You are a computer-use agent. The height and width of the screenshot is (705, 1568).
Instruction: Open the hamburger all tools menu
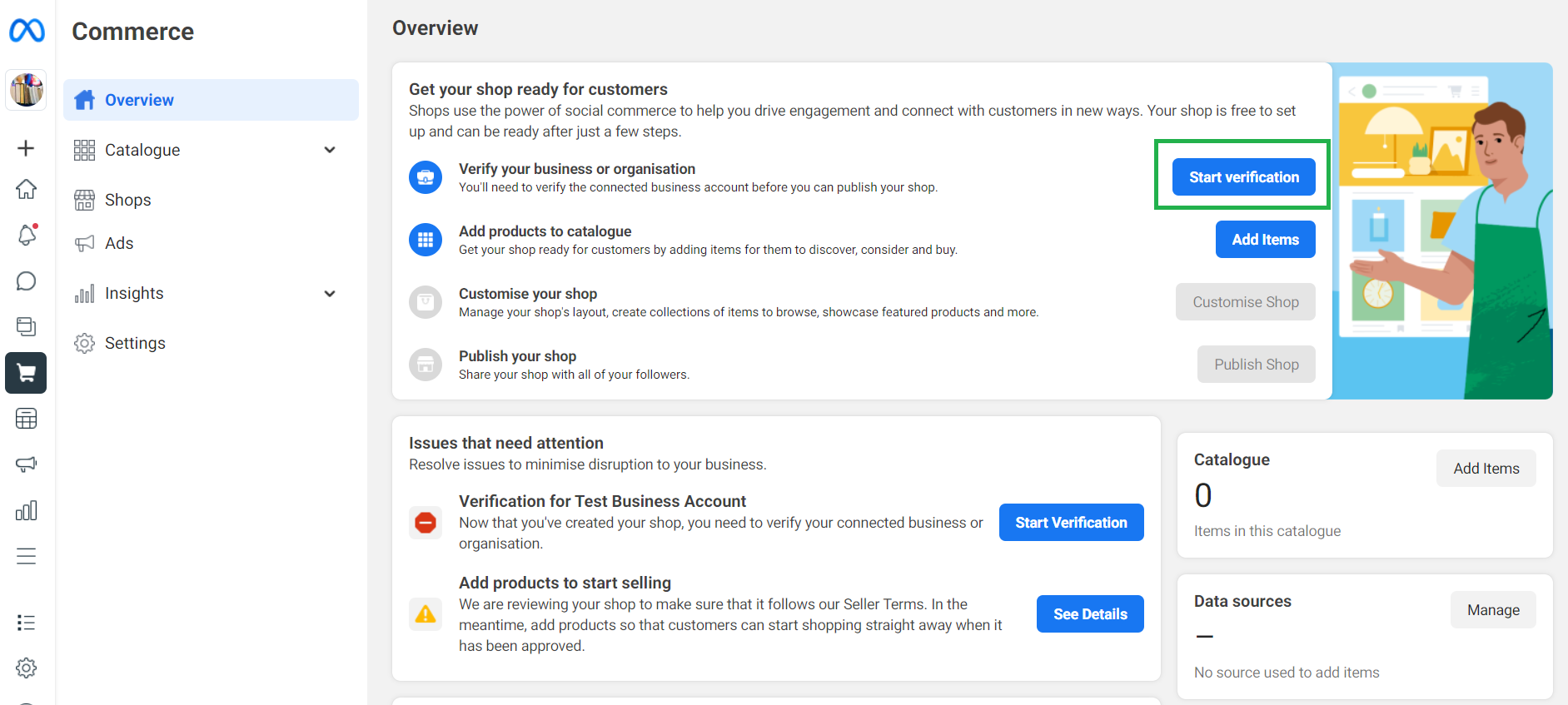27,556
